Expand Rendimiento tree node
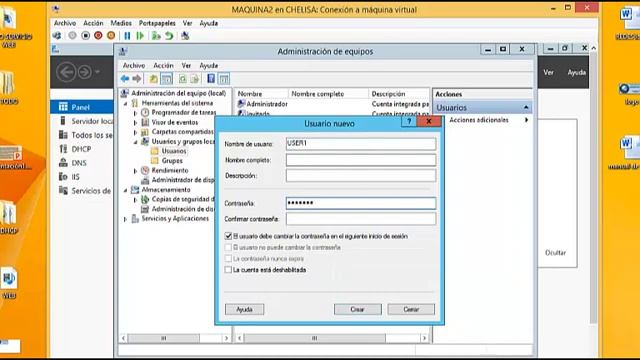 tap(136, 171)
